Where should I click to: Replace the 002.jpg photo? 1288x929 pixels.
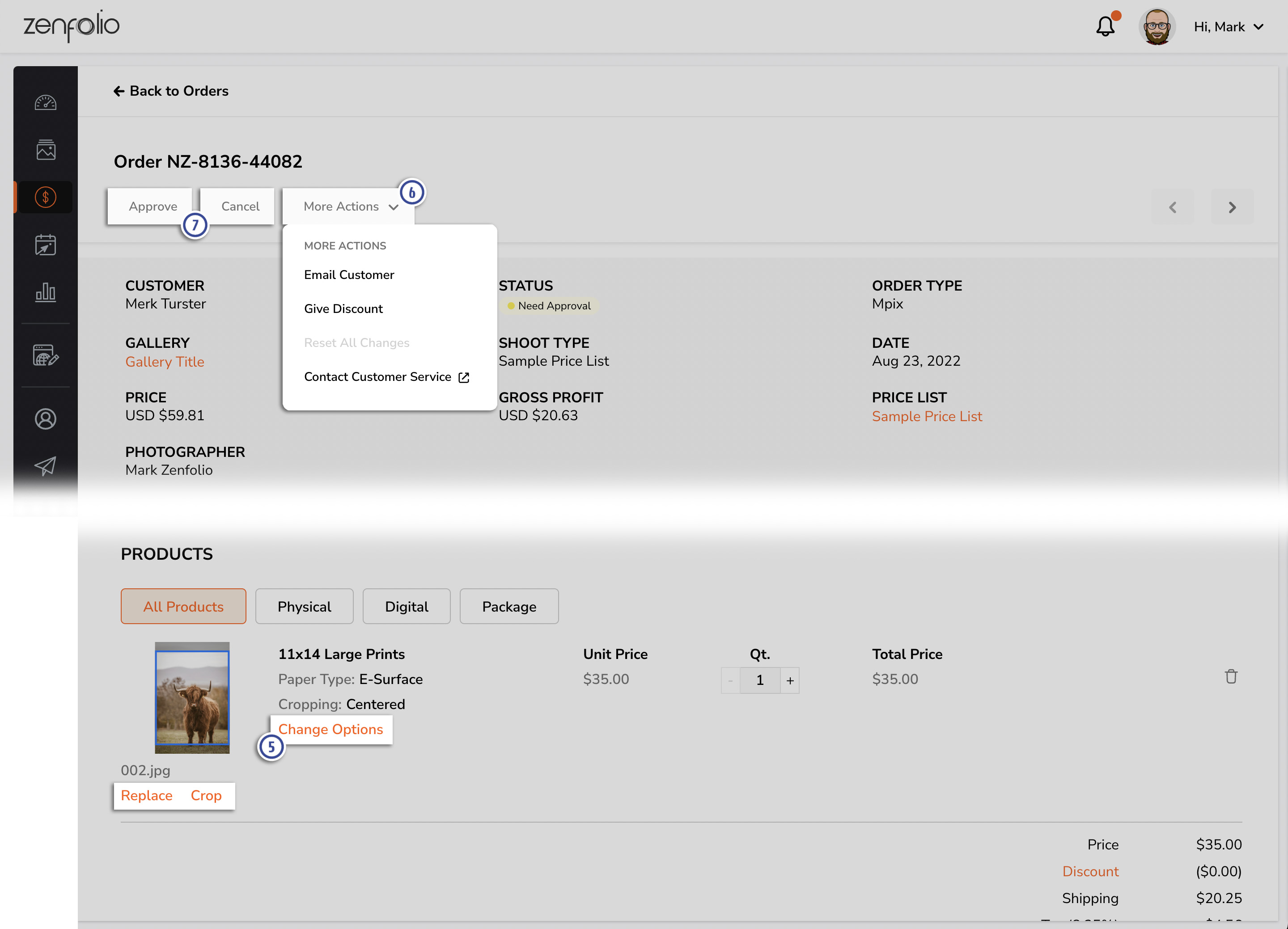click(x=147, y=796)
